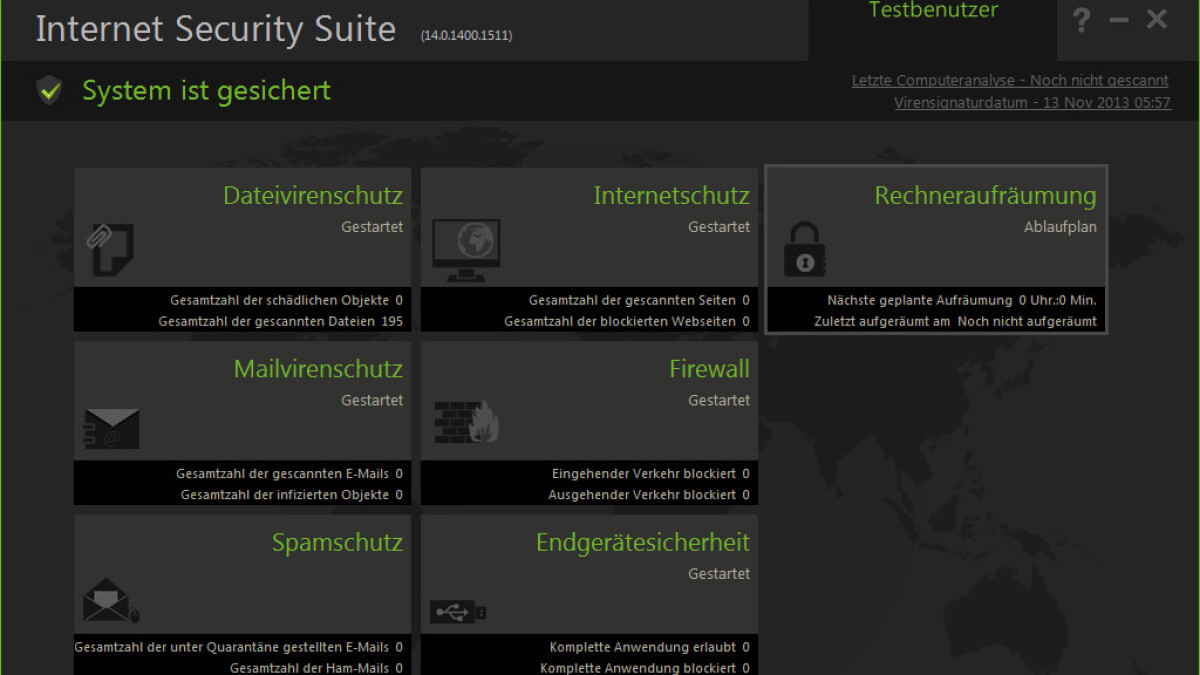Click the Internetschutz globe monitor icon
This screenshot has width=1200, height=675.
465,250
